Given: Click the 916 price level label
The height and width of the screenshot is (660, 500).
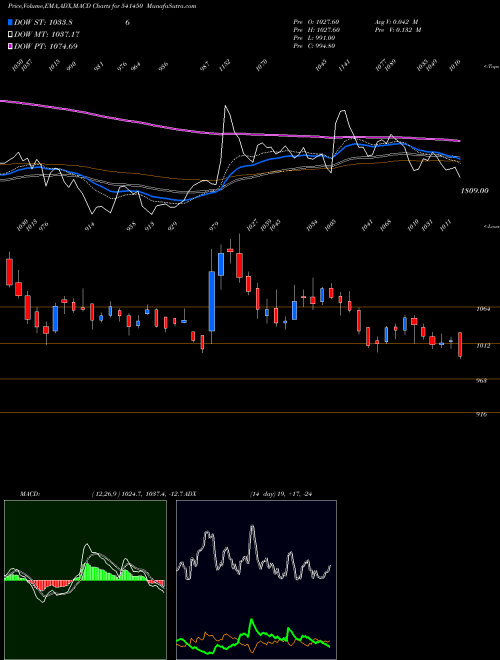Looking at the screenshot, I should tap(482, 415).
